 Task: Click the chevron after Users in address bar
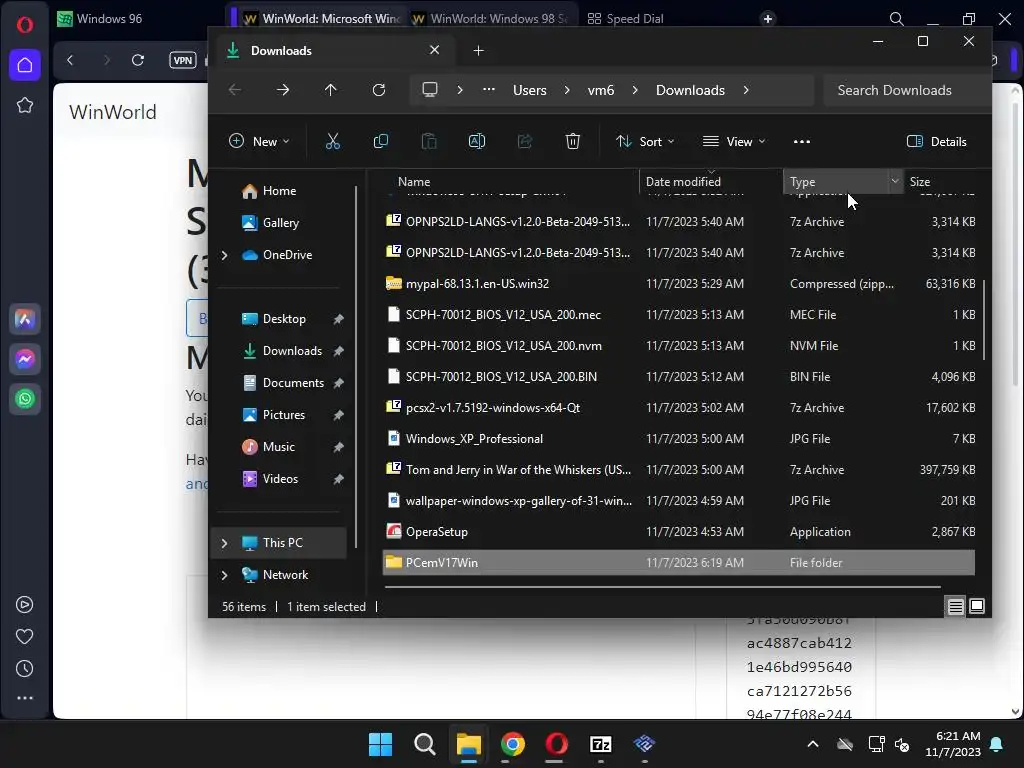click(x=566, y=90)
